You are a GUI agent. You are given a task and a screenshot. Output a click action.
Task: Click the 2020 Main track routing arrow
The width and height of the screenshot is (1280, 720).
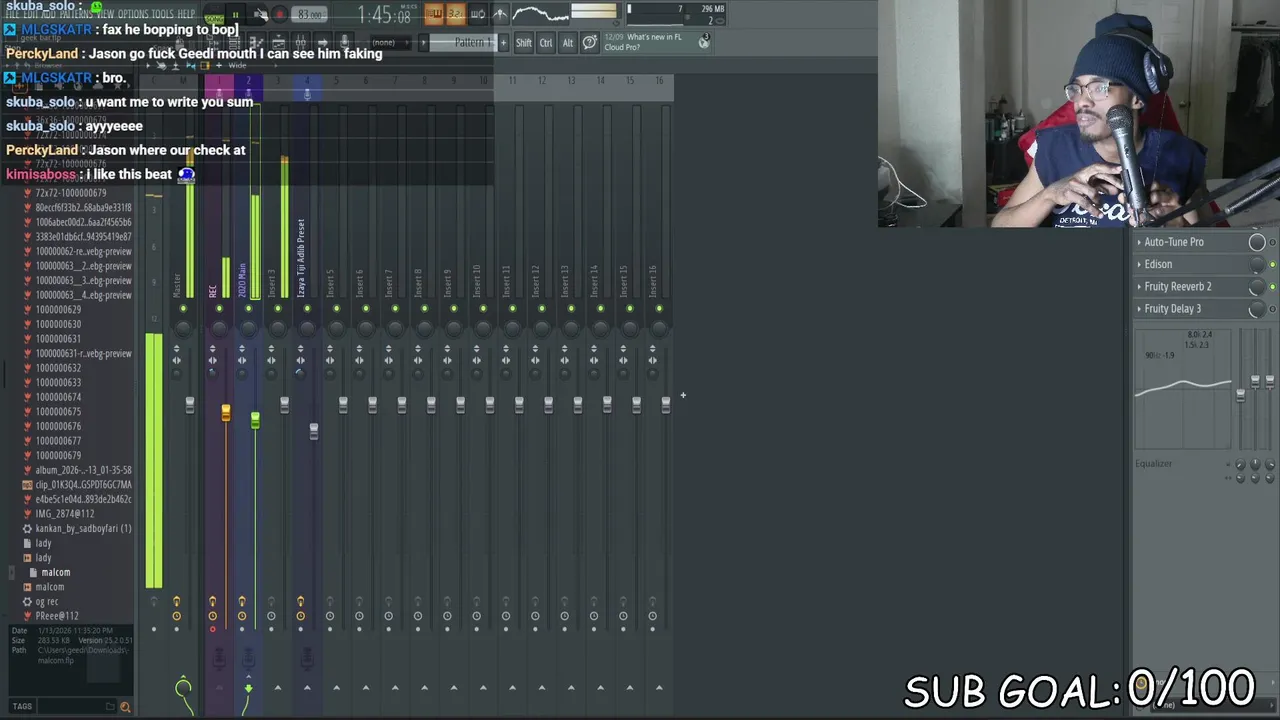(248, 688)
